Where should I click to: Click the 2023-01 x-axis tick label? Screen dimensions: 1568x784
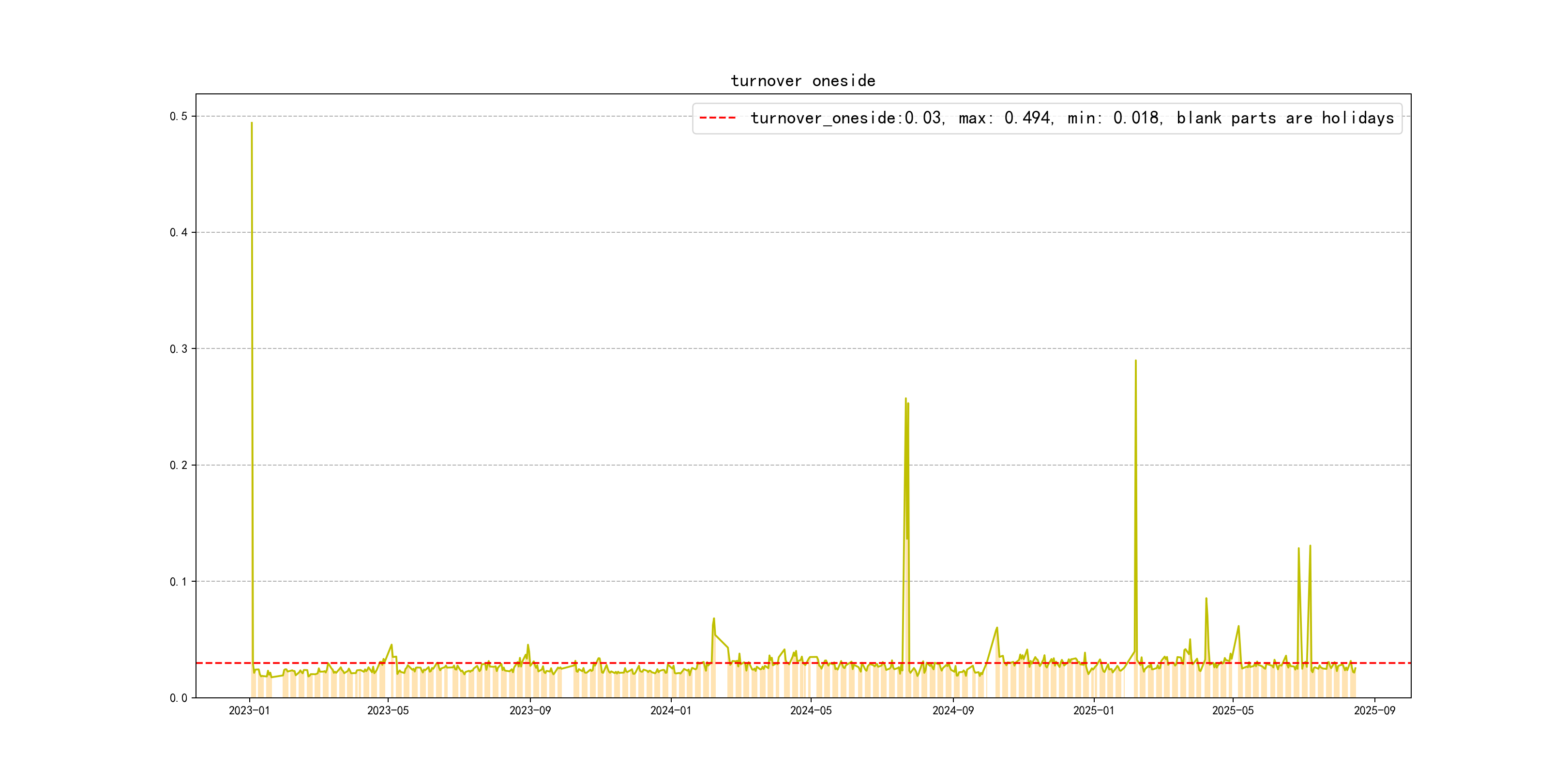pos(249,710)
